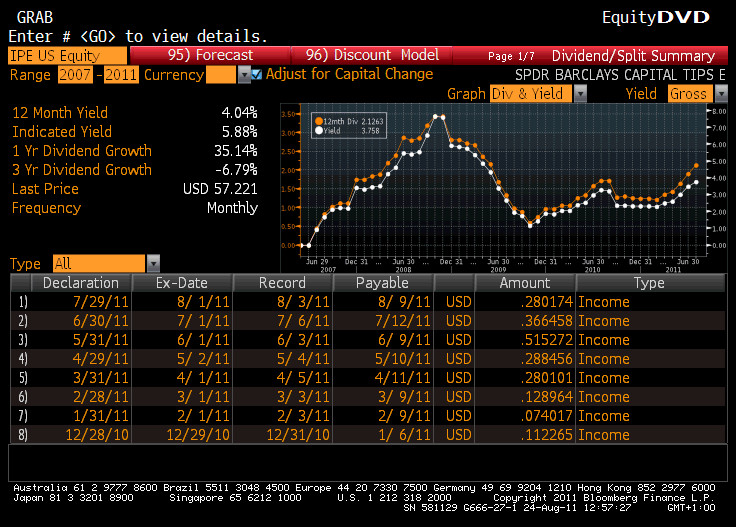Click 3 Yr Dividend Growth value -6.79%
This screenshot has width=736, height=527.
[x=236, y=169]
